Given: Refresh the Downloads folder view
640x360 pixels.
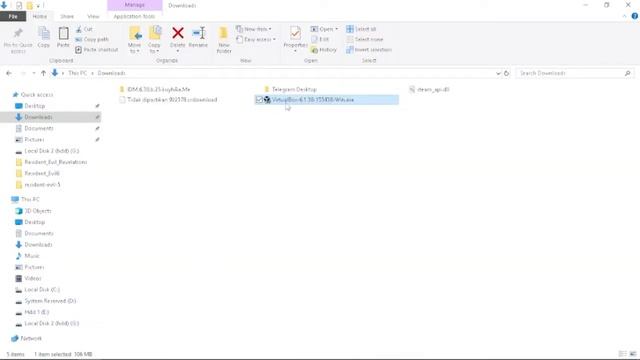Looking at the screenshot, I should tap(507, 73).
